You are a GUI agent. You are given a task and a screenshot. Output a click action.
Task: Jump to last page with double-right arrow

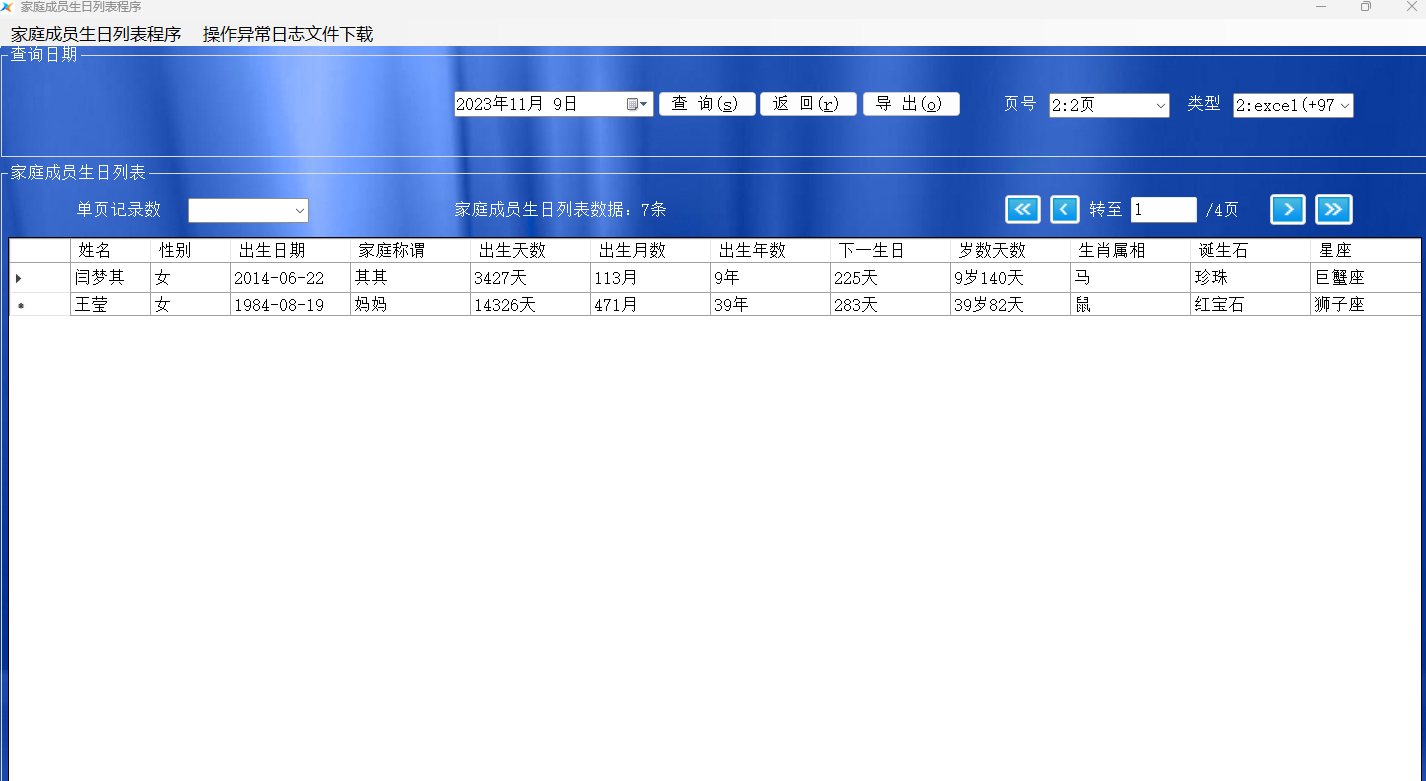click(x=1333, y=209)
